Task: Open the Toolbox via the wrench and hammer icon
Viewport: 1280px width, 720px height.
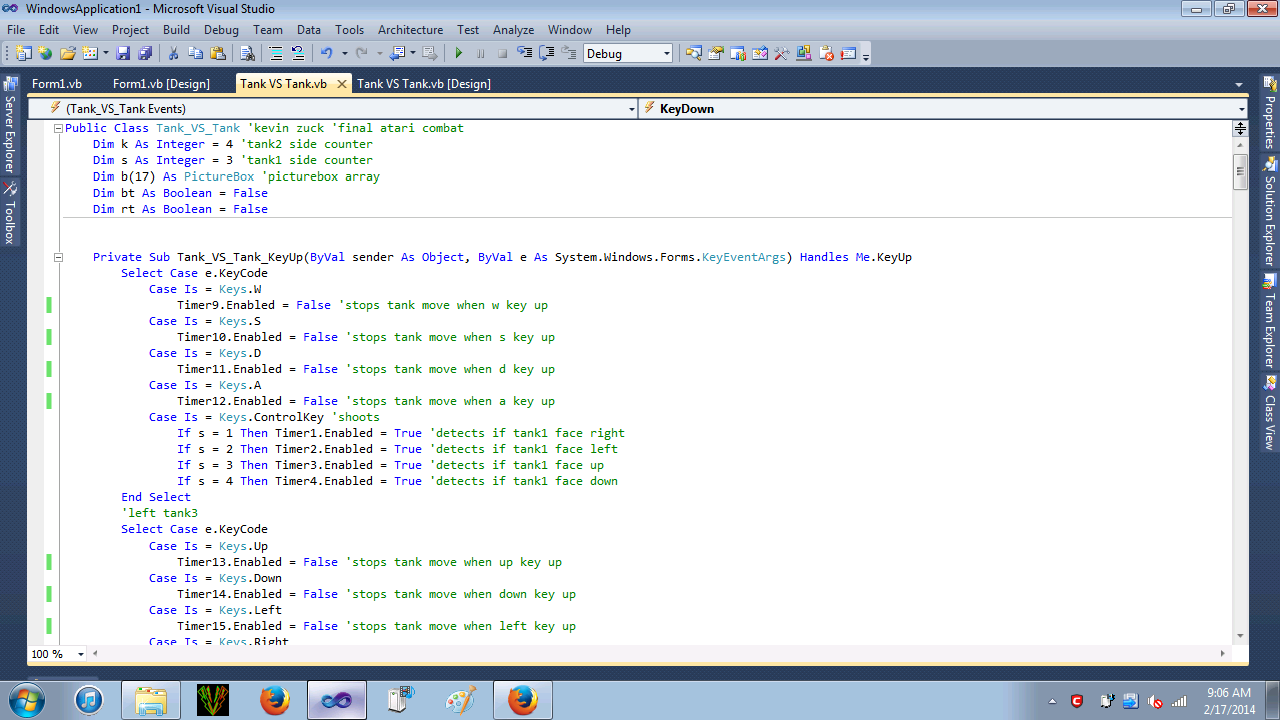Action: (x=782, y=53)
